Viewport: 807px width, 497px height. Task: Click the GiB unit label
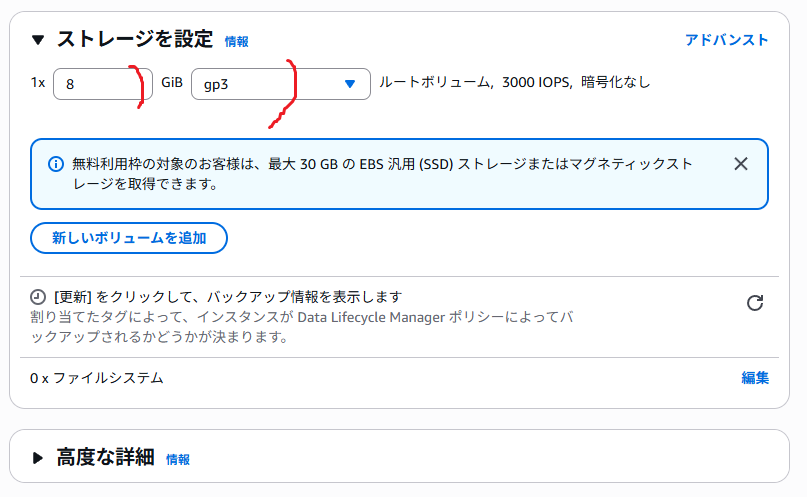[x=172, y=83]
